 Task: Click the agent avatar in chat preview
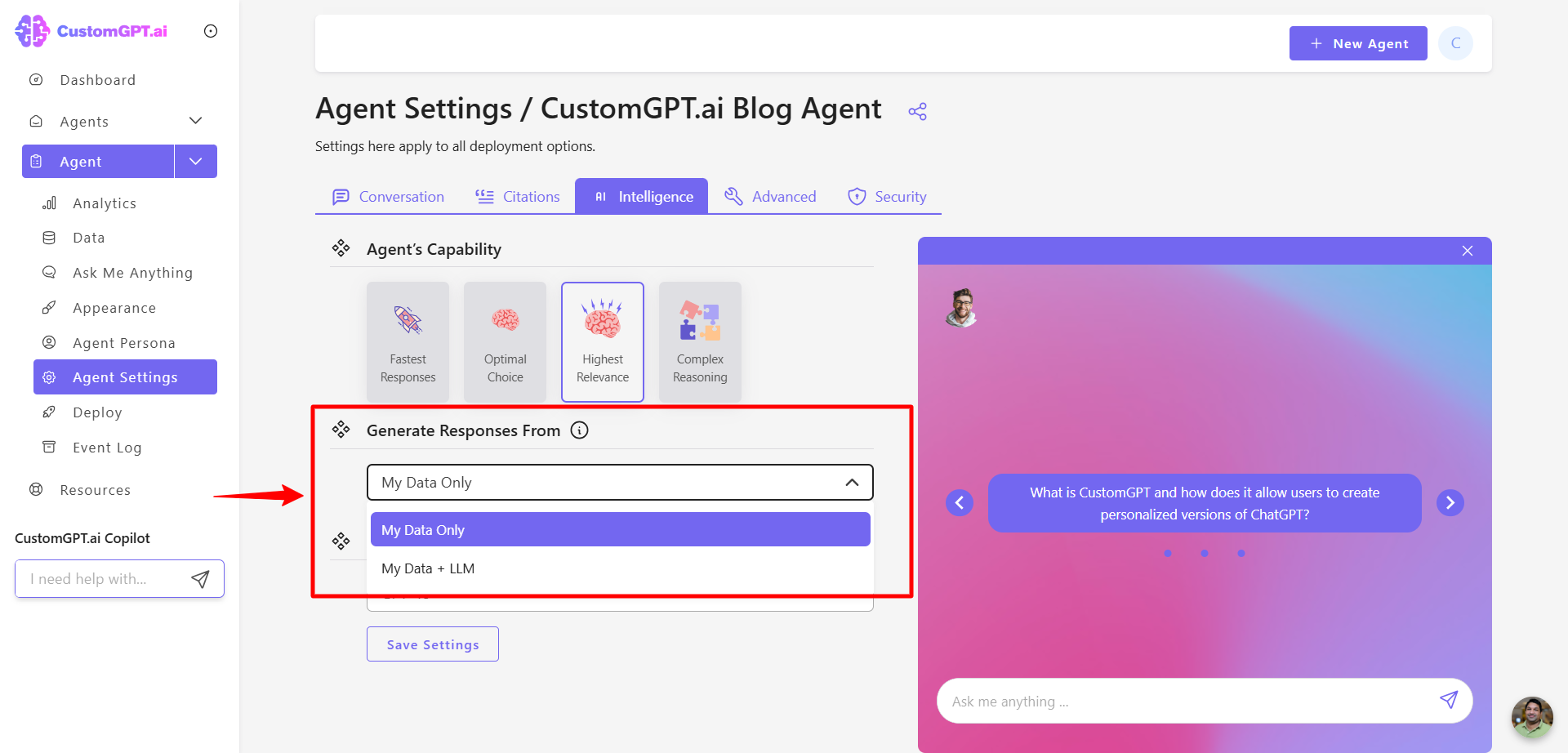point(962,308)
